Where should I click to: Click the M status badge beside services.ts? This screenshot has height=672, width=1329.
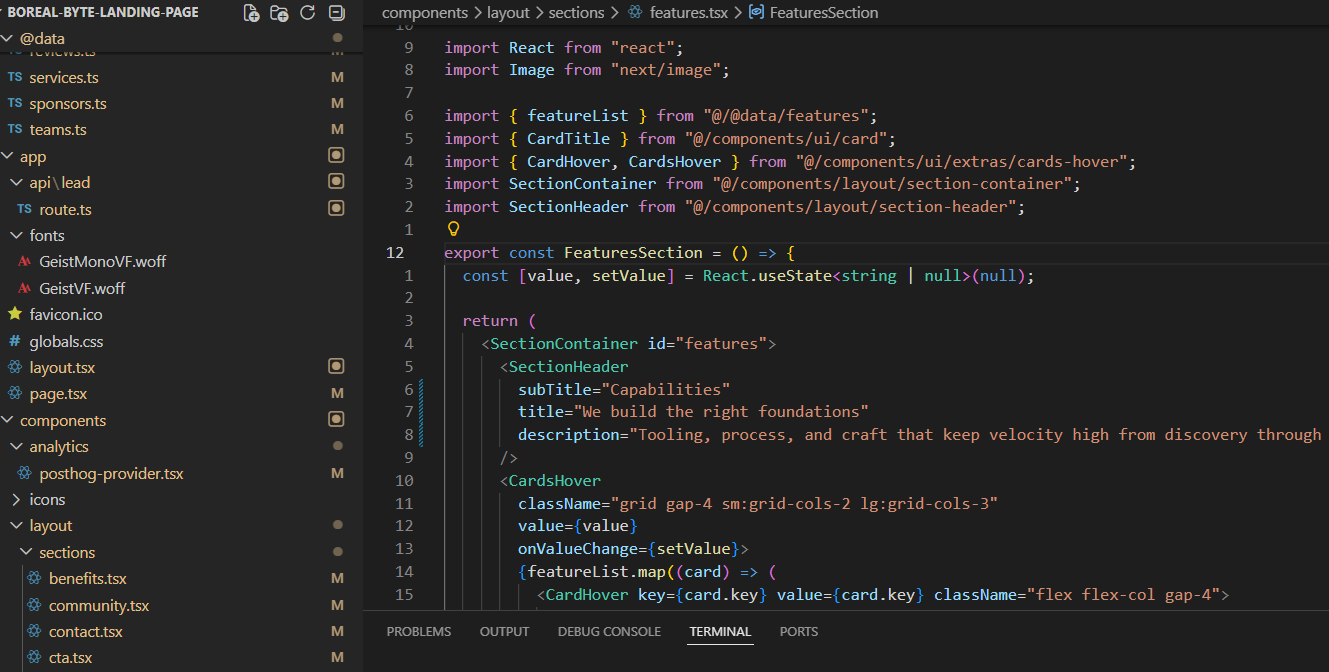(x=337, y=77)
